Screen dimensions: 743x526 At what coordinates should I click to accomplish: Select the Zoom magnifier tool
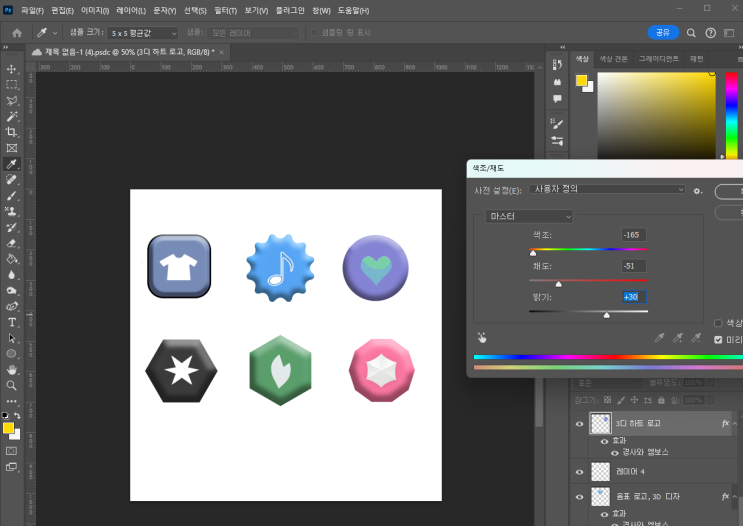(12, 385)
